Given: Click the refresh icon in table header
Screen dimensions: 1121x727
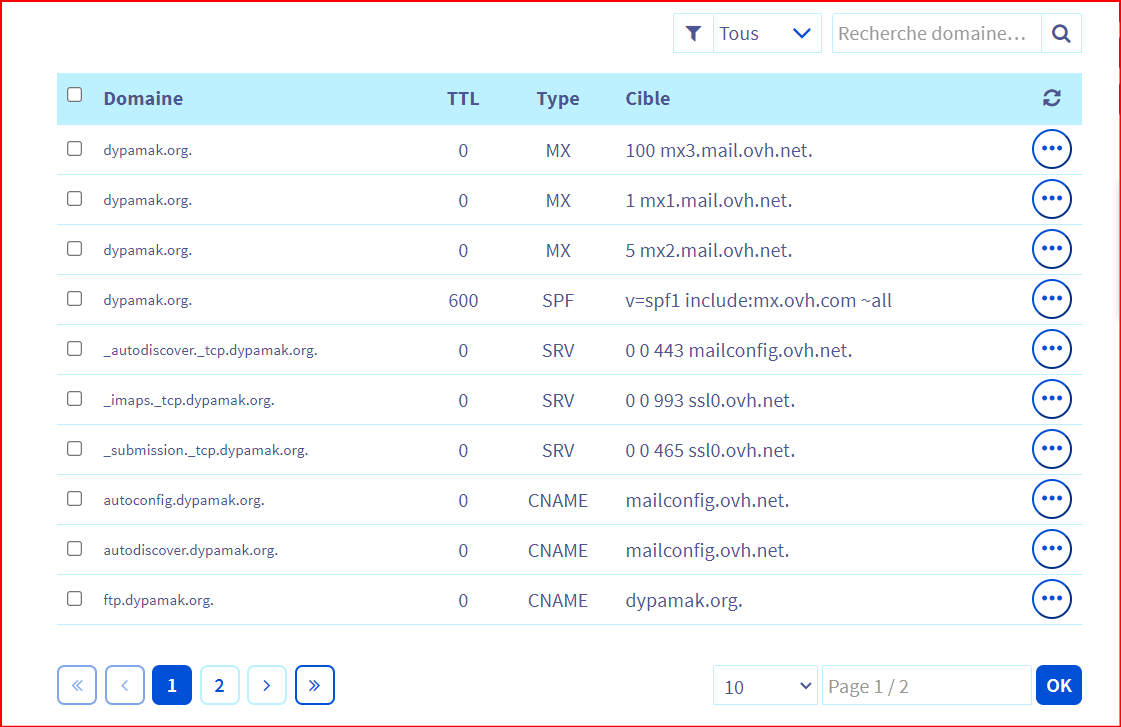Looking at the screenshot, I should point(1051,98).
